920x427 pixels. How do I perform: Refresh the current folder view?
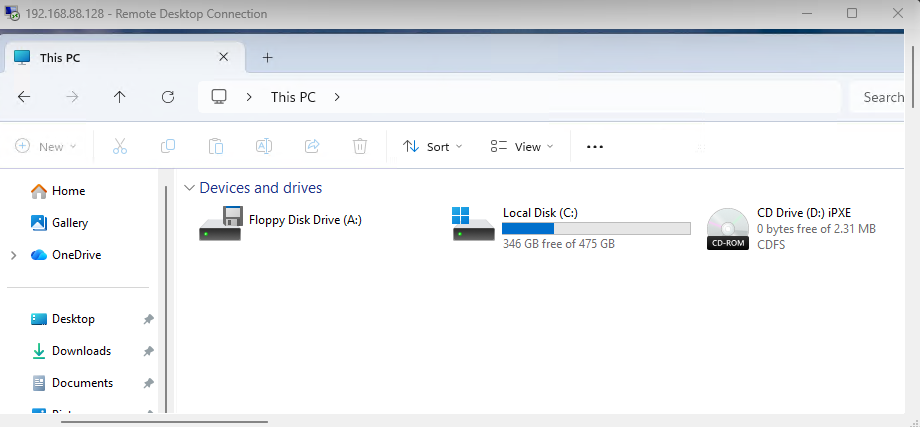point(168,97)
